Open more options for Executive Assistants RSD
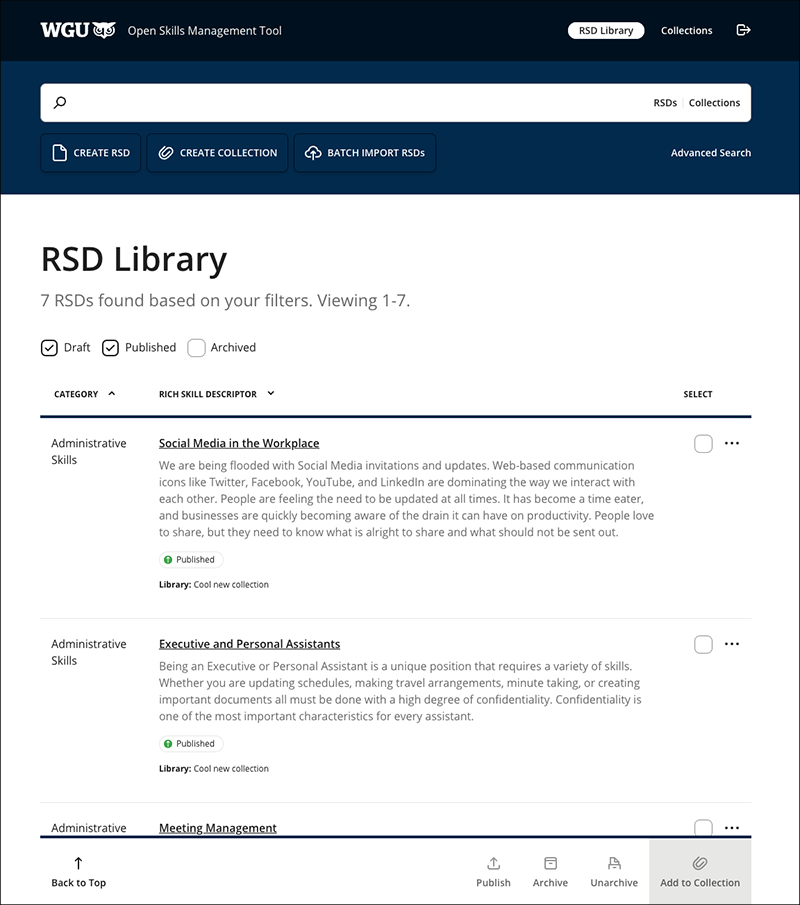 (732, 645)
